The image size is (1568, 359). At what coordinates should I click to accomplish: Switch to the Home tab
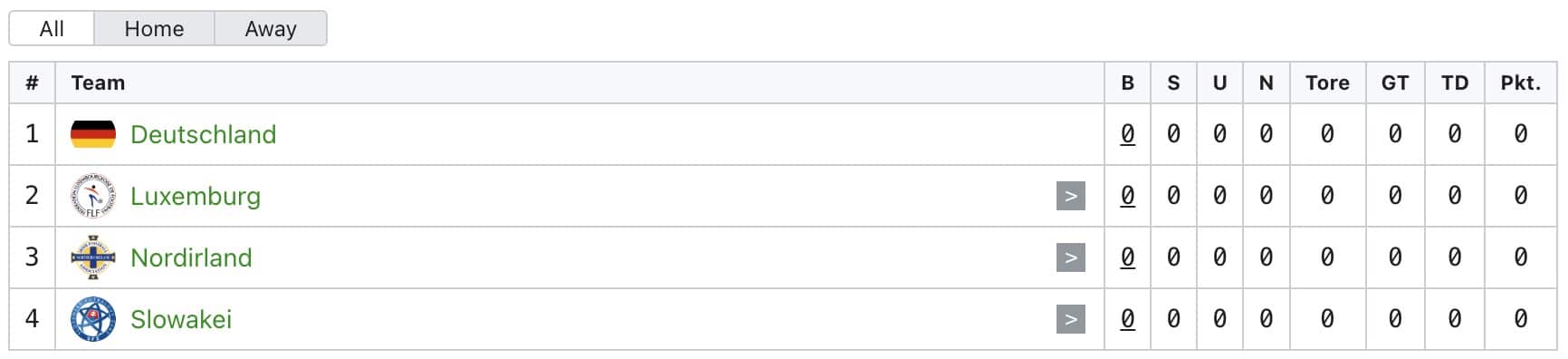point(154,28)
